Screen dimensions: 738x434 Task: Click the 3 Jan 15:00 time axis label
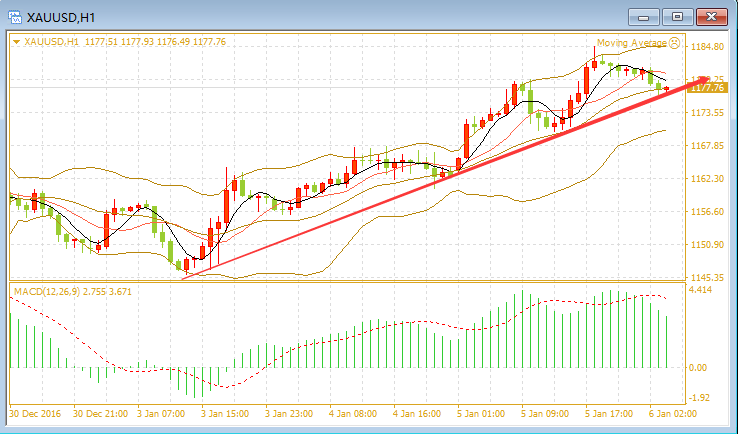[225, 414]
